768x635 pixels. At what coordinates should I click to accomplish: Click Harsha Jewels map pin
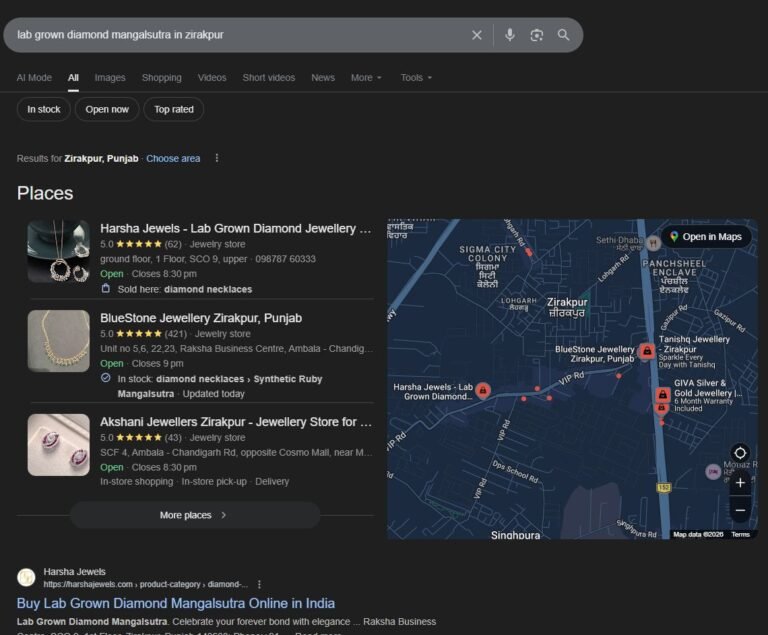pos(482,391)
